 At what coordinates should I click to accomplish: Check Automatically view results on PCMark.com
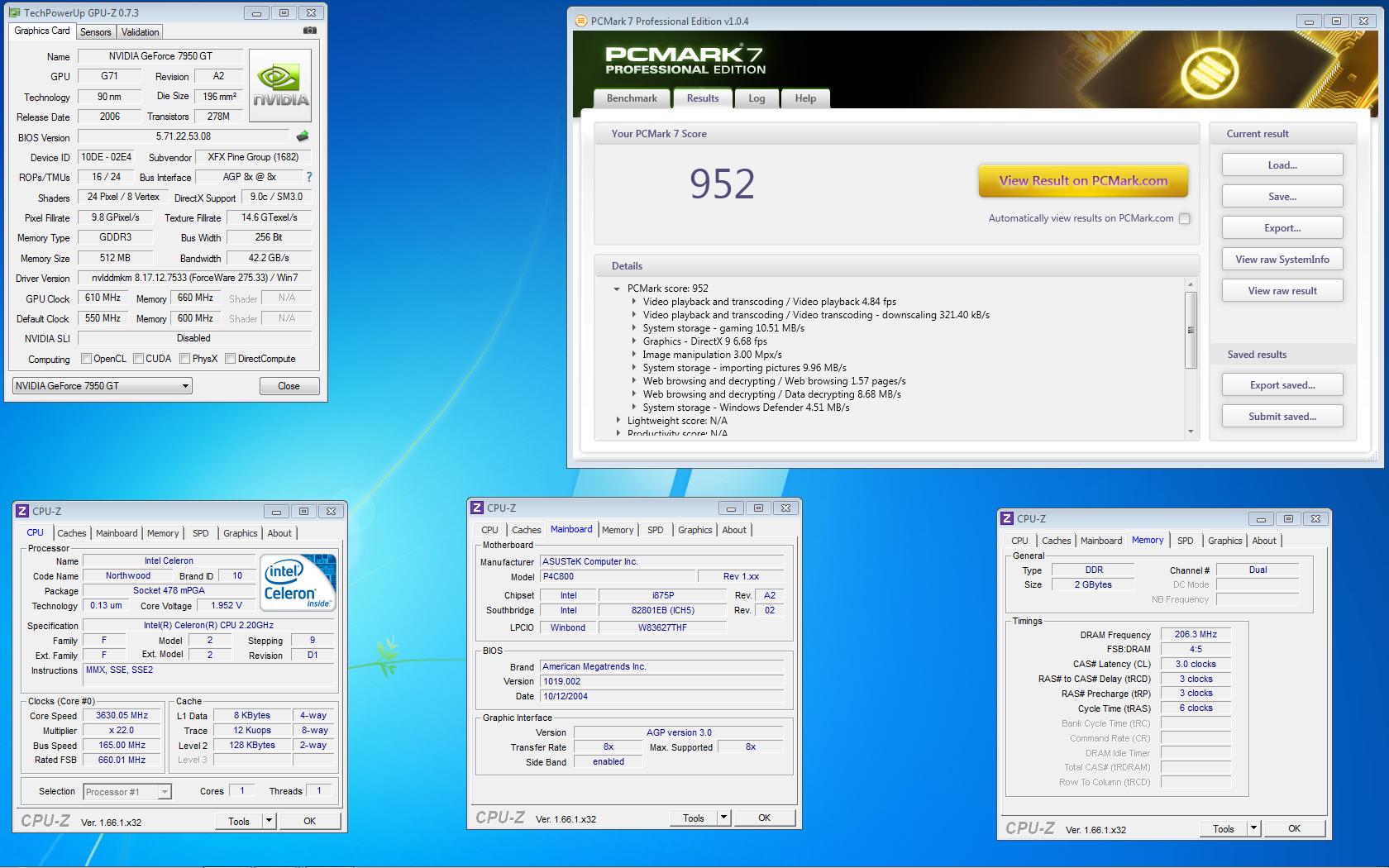[1185, 218]
